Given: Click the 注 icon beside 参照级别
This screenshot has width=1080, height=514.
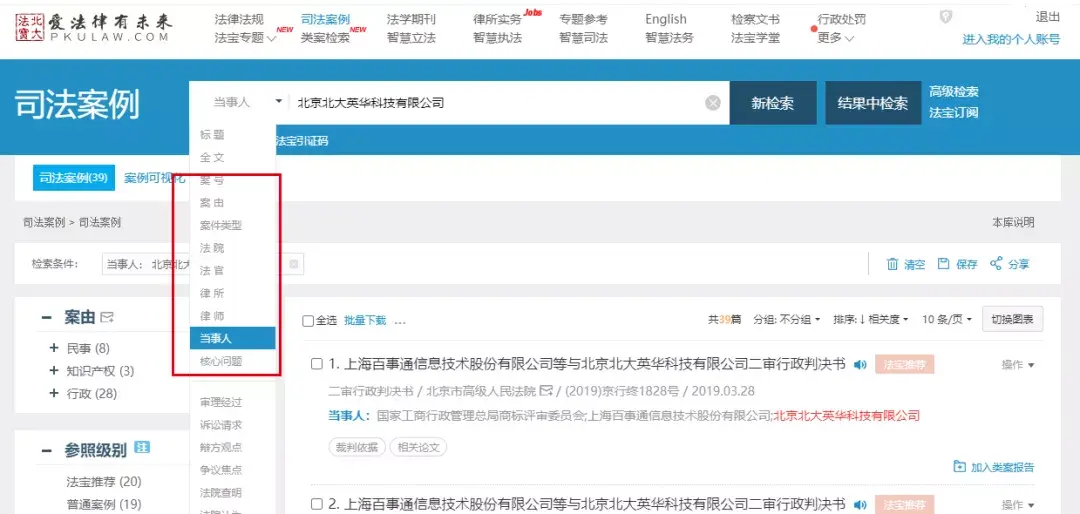Looking at the screenshot, I should (142, 448).
